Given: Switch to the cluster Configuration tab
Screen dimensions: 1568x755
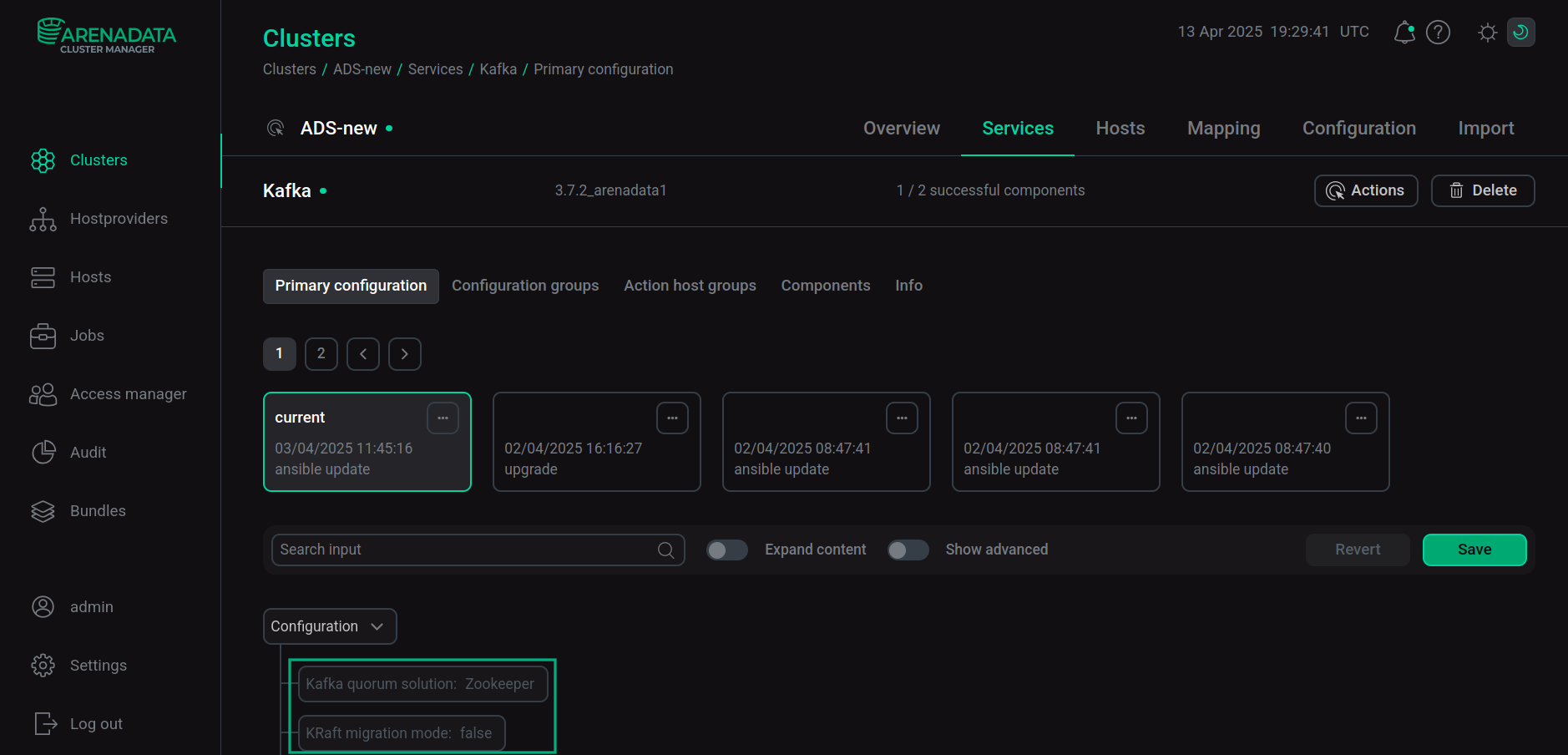Looking at the screenshot, I should (1359, 129).
